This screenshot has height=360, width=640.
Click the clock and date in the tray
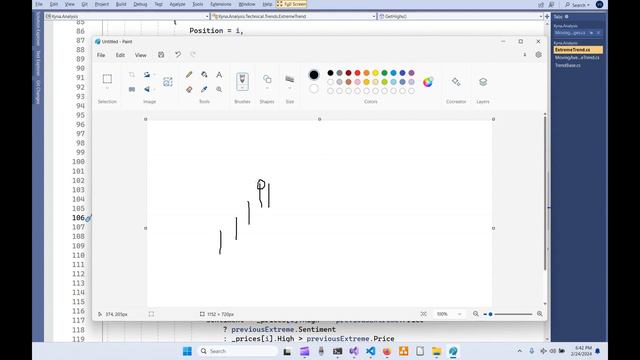tap(582, 351)
